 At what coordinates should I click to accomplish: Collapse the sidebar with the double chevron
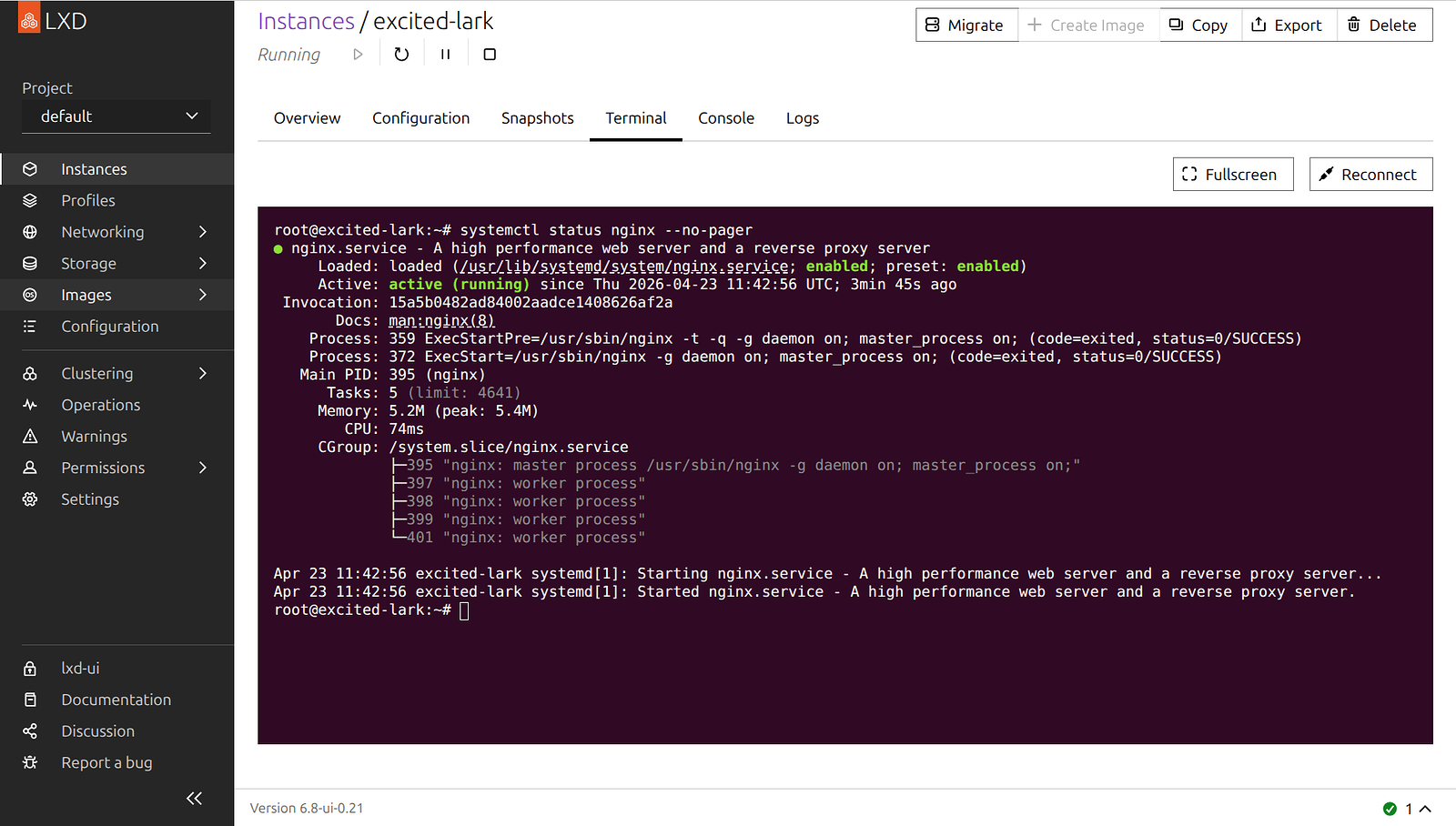(x=194, y=798)
